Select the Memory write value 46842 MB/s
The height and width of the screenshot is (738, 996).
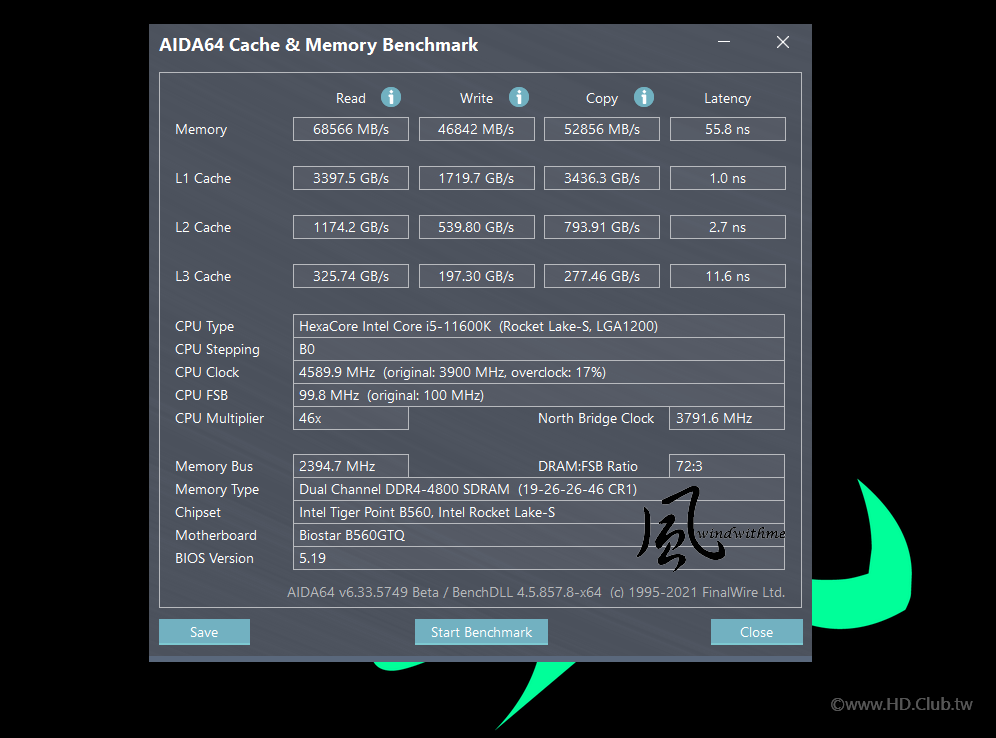click(x=476, y=129)
